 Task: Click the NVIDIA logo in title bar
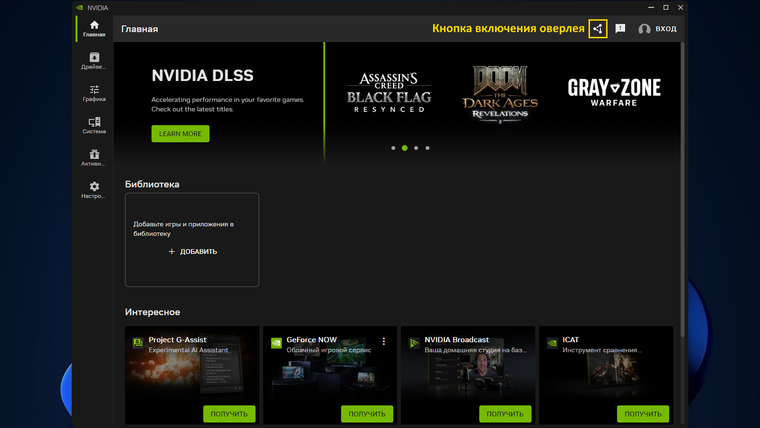coord(79,8)
